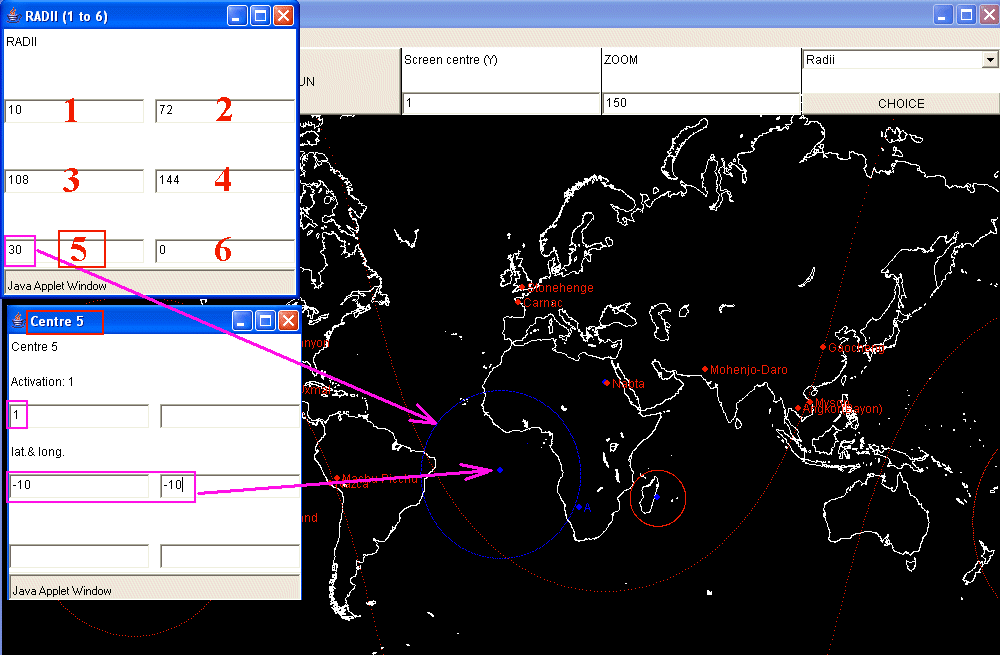Click the Activation field containing 1
The image size is (1000, 655).
79,416
